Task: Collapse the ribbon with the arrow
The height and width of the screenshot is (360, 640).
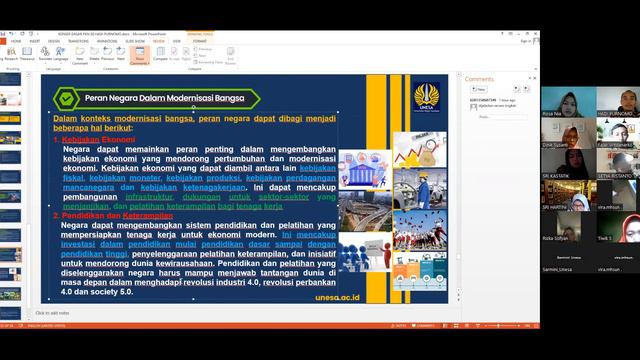Action: point(535,69)
